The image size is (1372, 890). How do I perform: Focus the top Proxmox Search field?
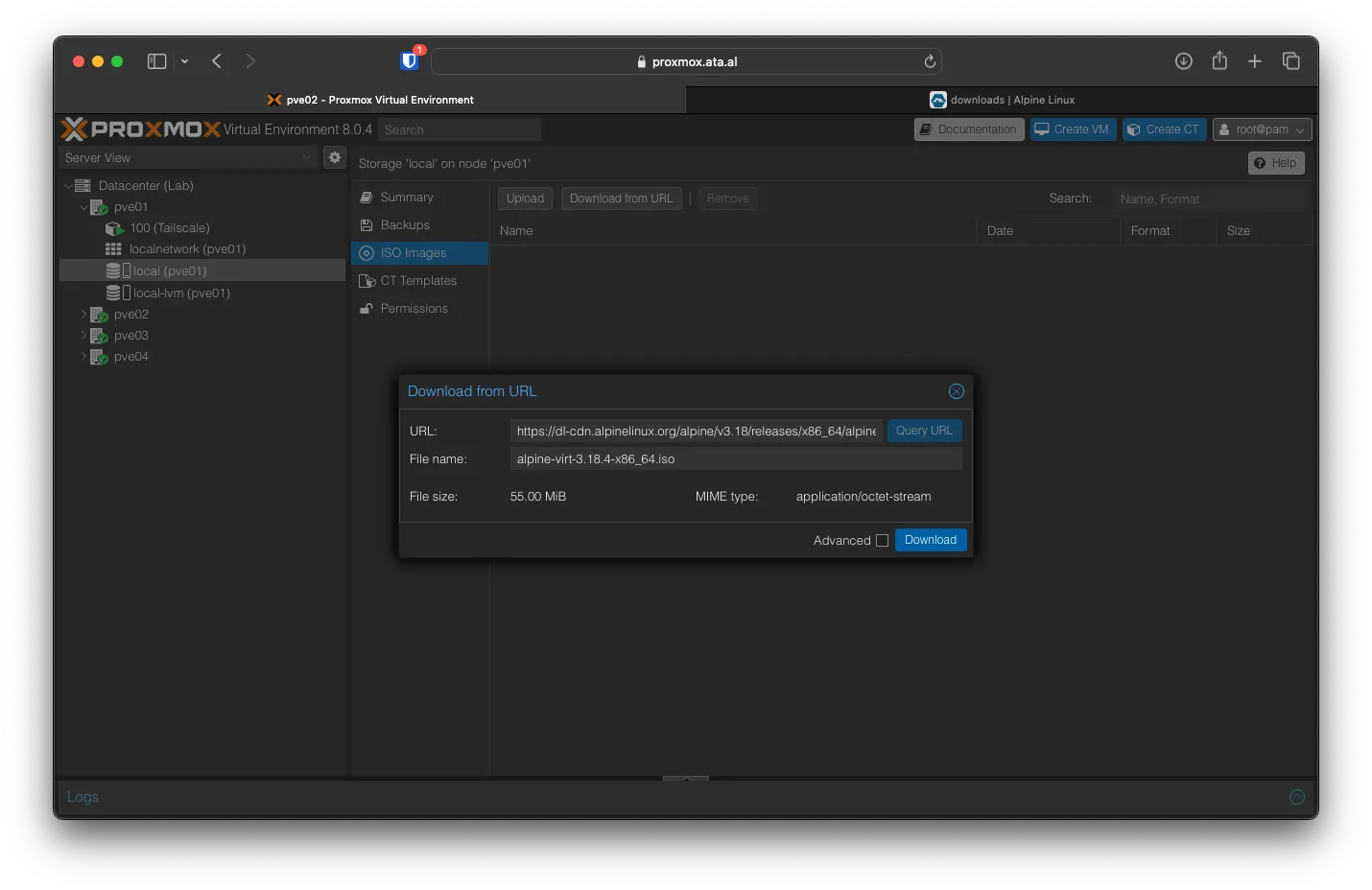pos(459,129)
